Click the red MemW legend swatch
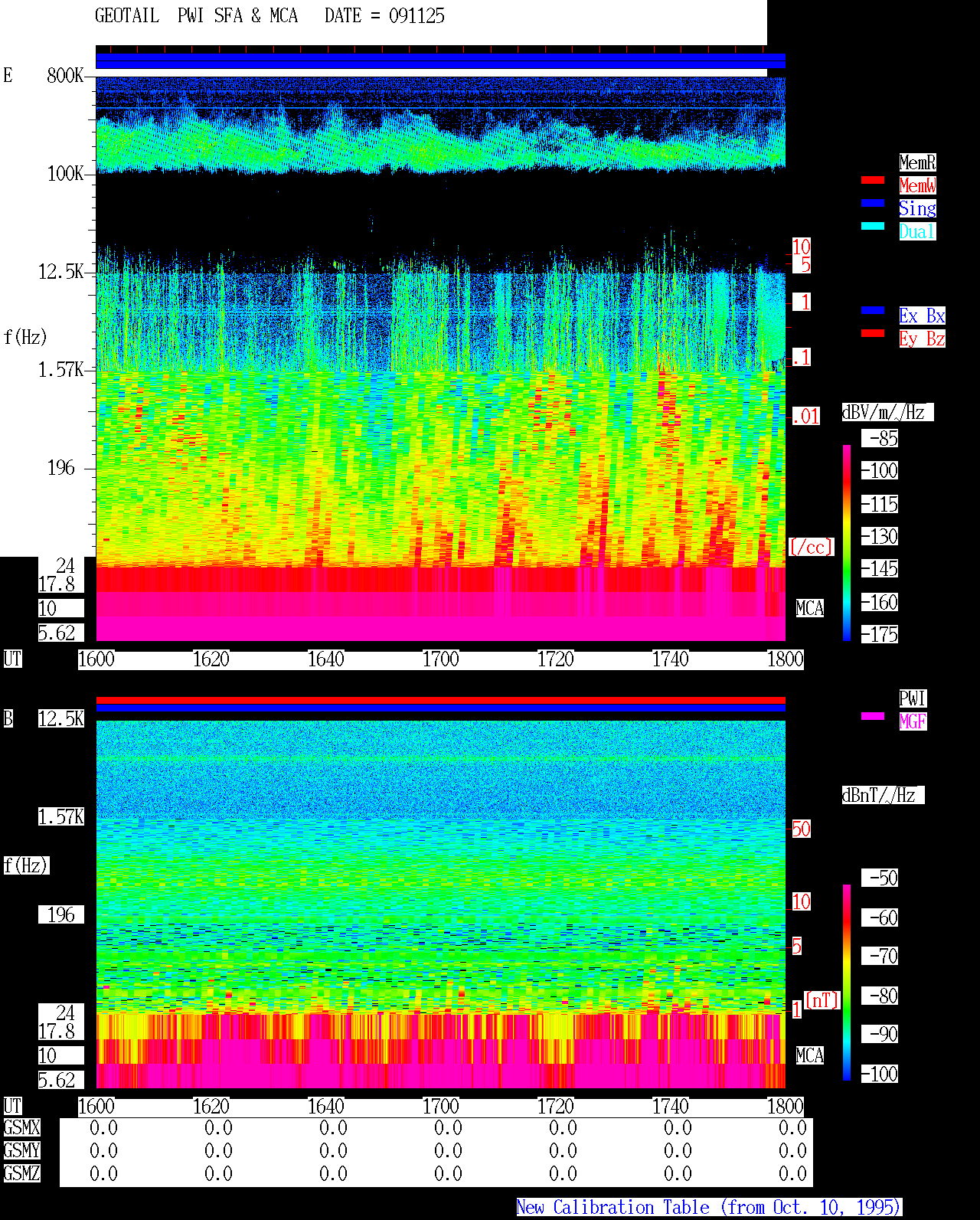 coord(873,180)
